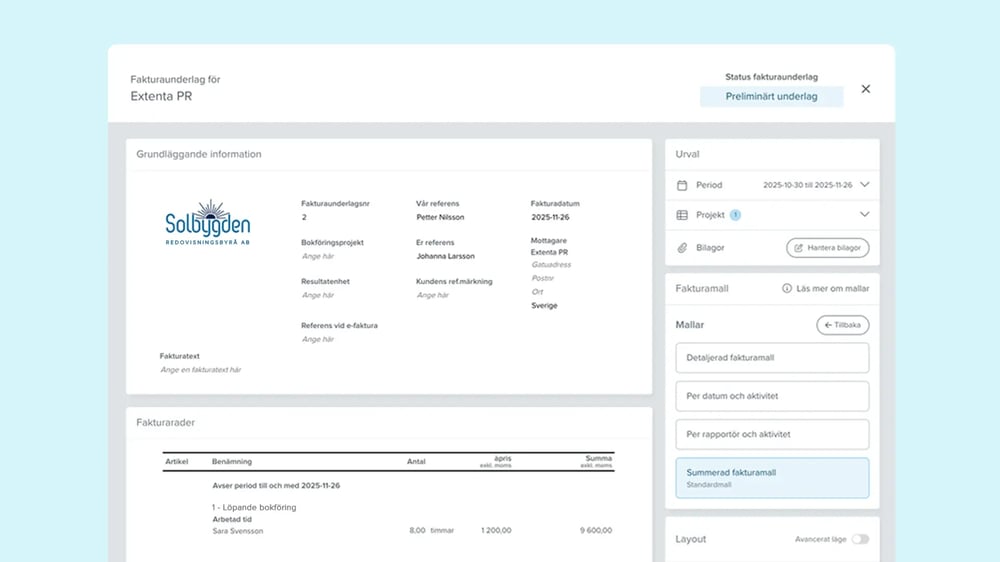
Task: Close the Fakturaunderlag dialog with X
Action: click(x=866, y=89)
